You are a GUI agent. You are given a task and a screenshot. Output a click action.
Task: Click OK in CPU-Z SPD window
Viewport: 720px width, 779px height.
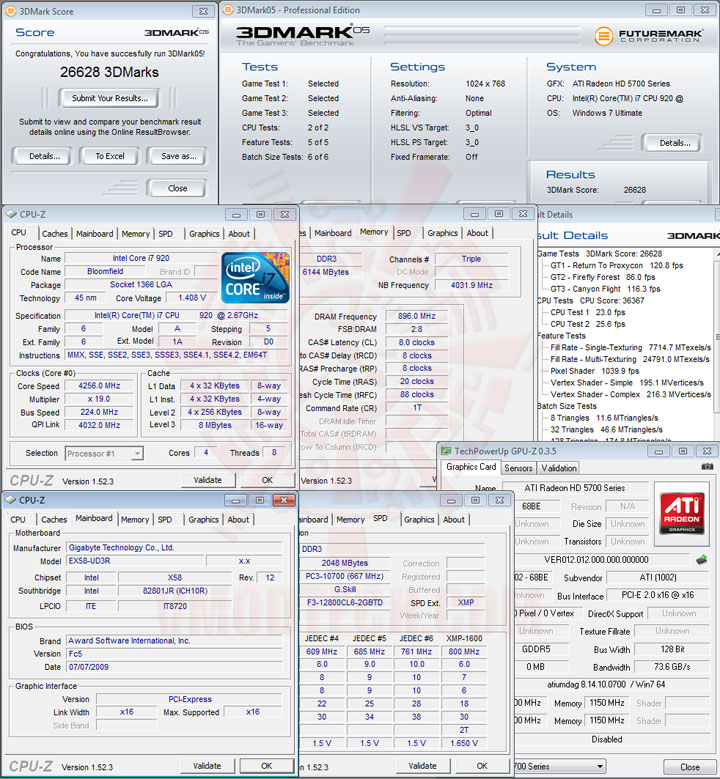point(482,766)
